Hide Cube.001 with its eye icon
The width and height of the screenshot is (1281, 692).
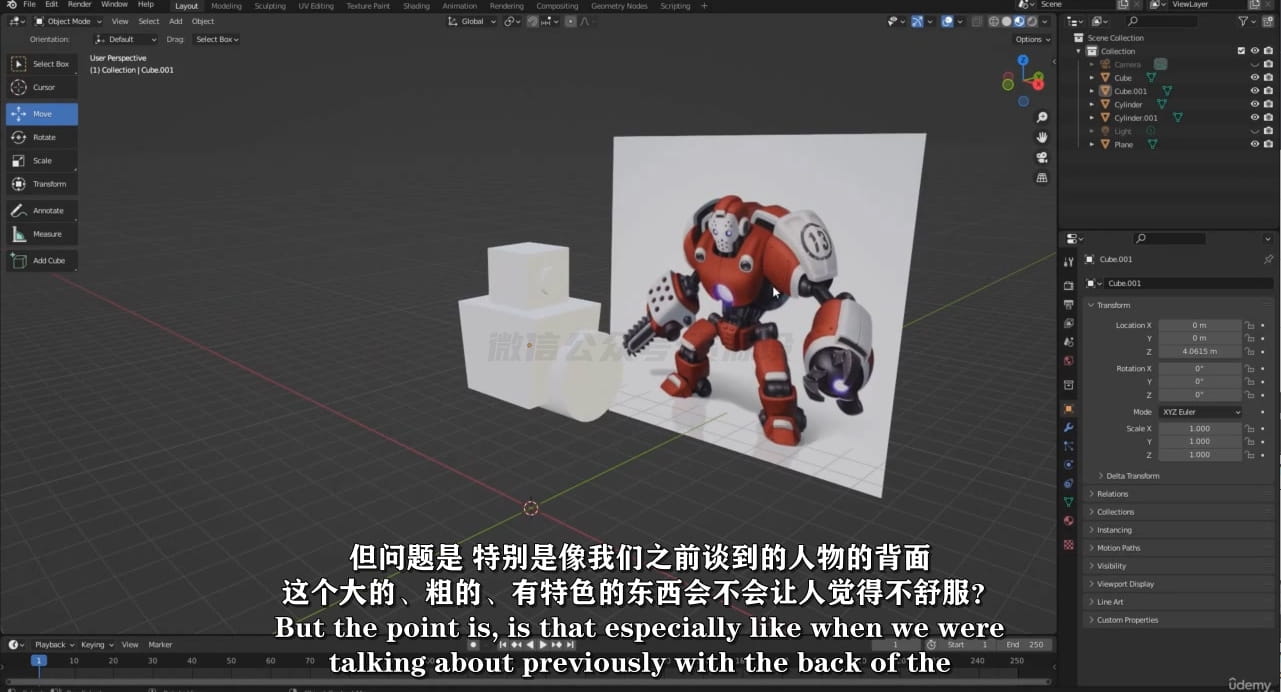click(x=1255, y=91)
